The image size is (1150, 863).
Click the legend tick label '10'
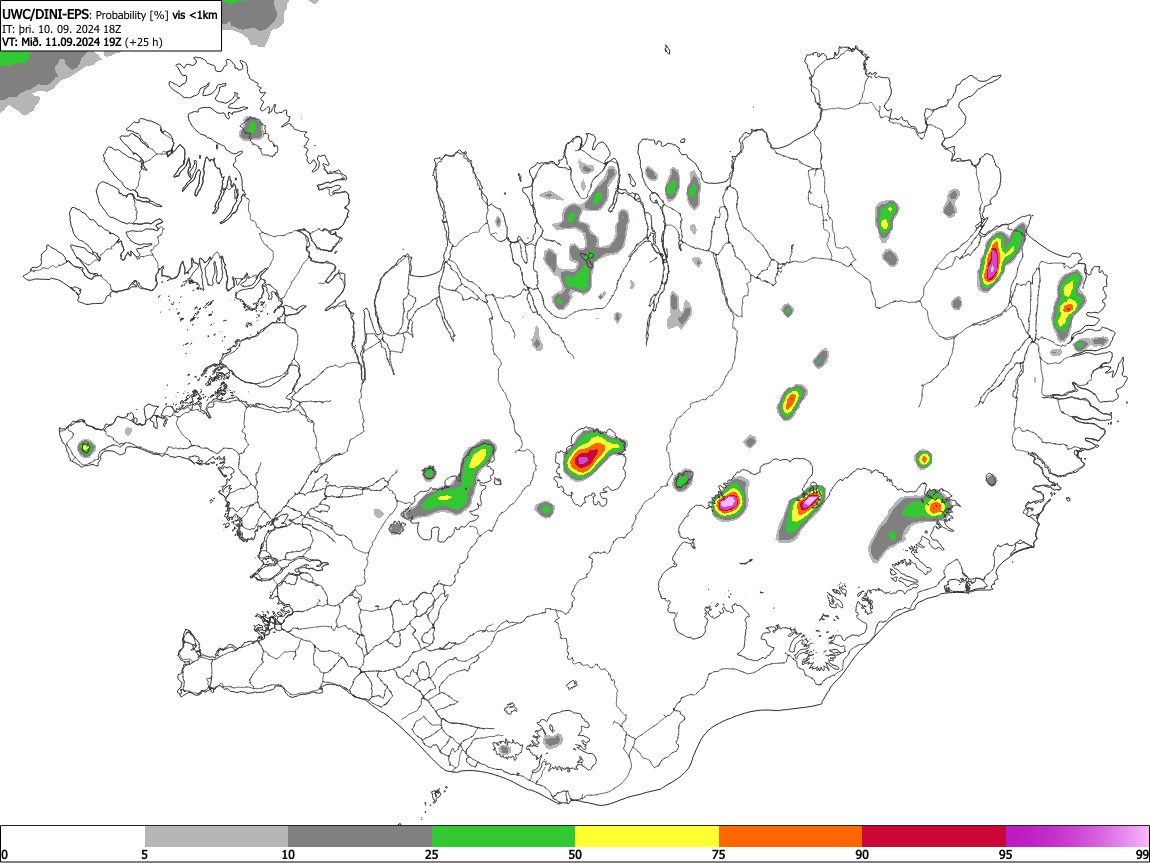click(288, 854)
